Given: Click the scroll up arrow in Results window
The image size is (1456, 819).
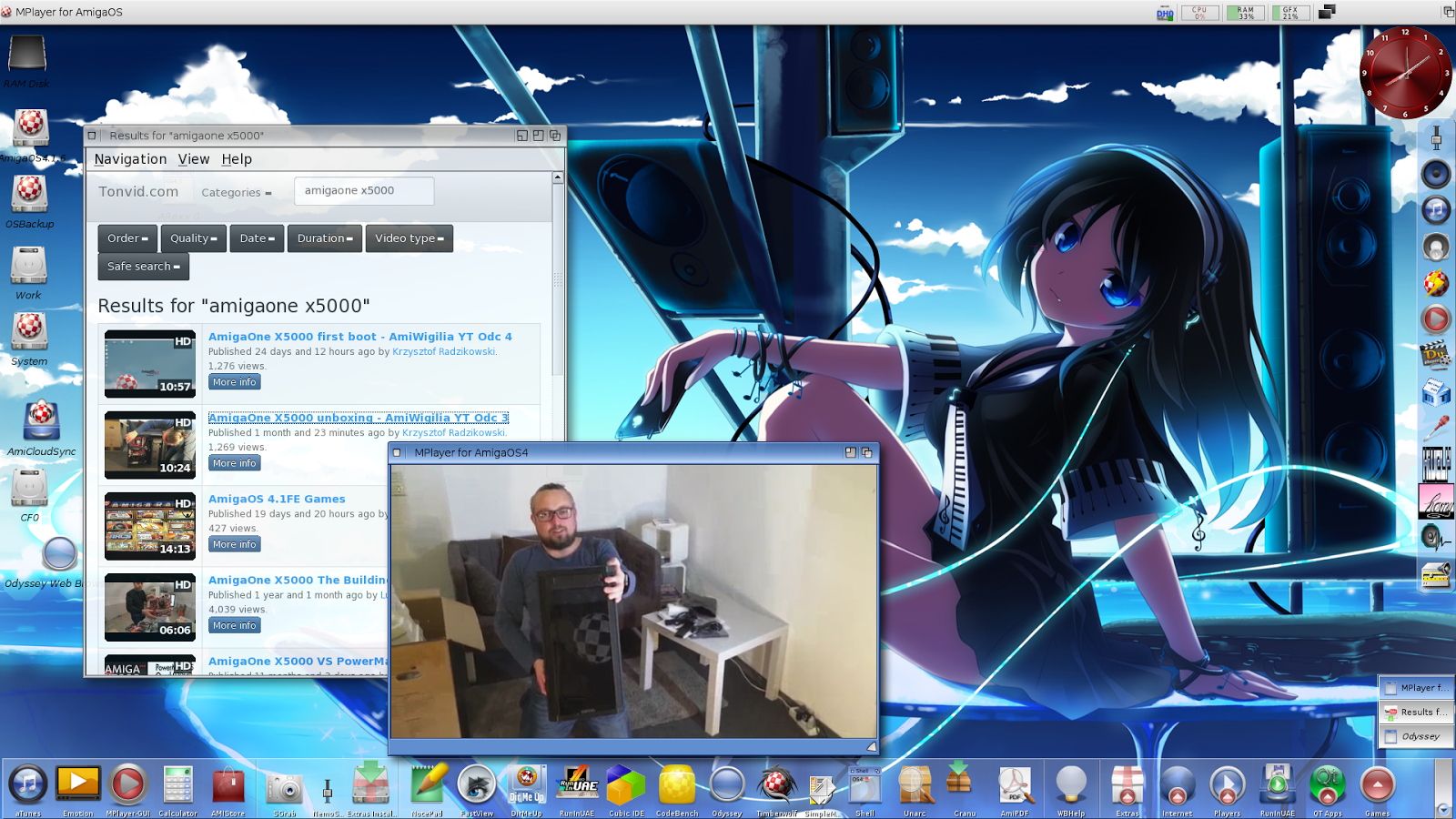Looking at the screenshot, I should point(558,177).
